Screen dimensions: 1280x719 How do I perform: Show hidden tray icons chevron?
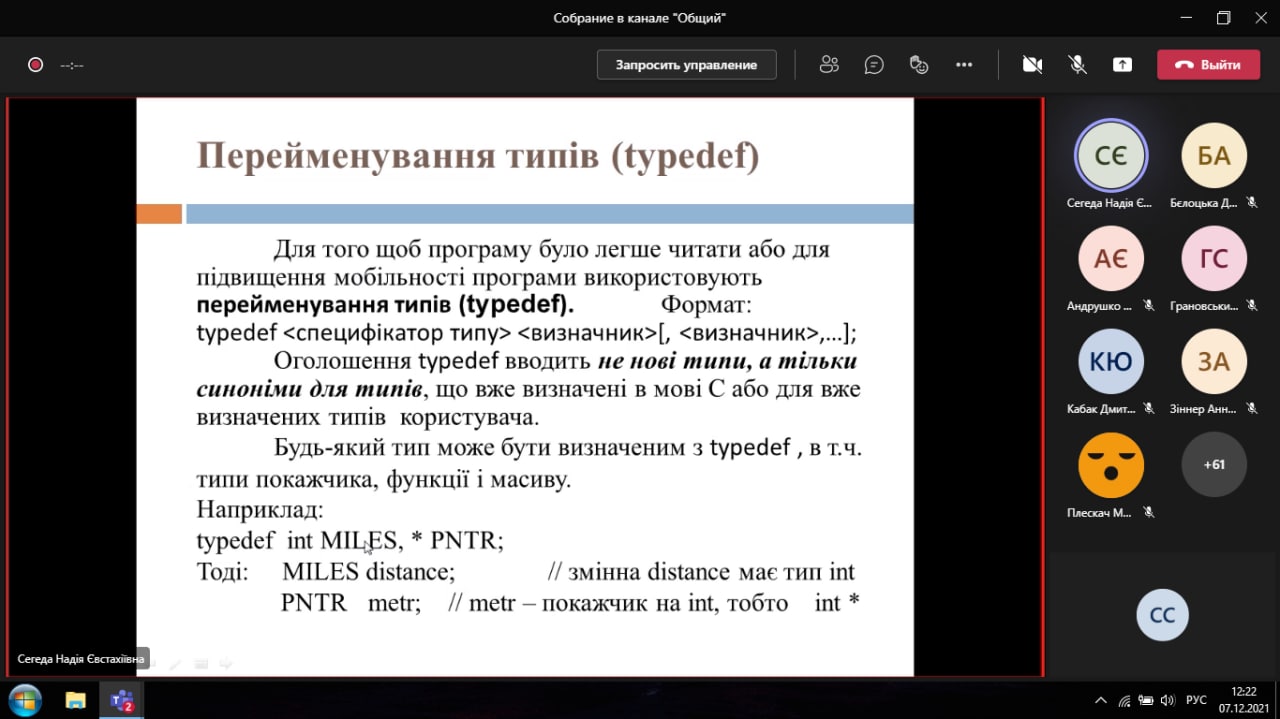pyautogui.click(x=1101, y=700)
